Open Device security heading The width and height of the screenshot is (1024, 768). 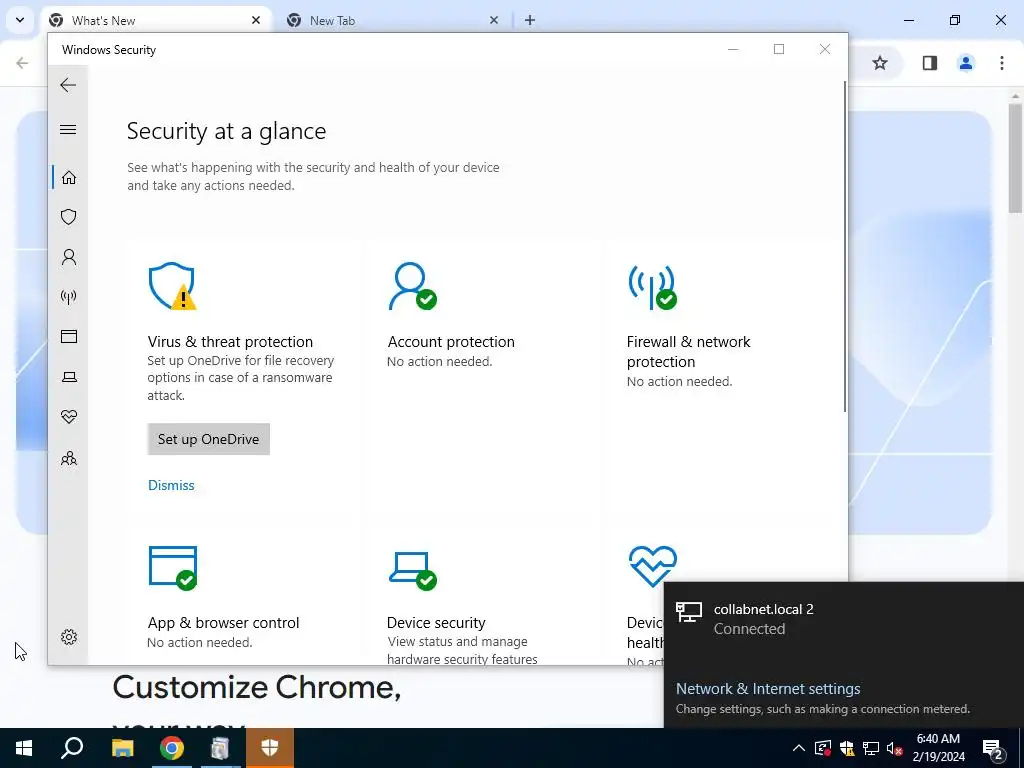click(x=436, y=622)
